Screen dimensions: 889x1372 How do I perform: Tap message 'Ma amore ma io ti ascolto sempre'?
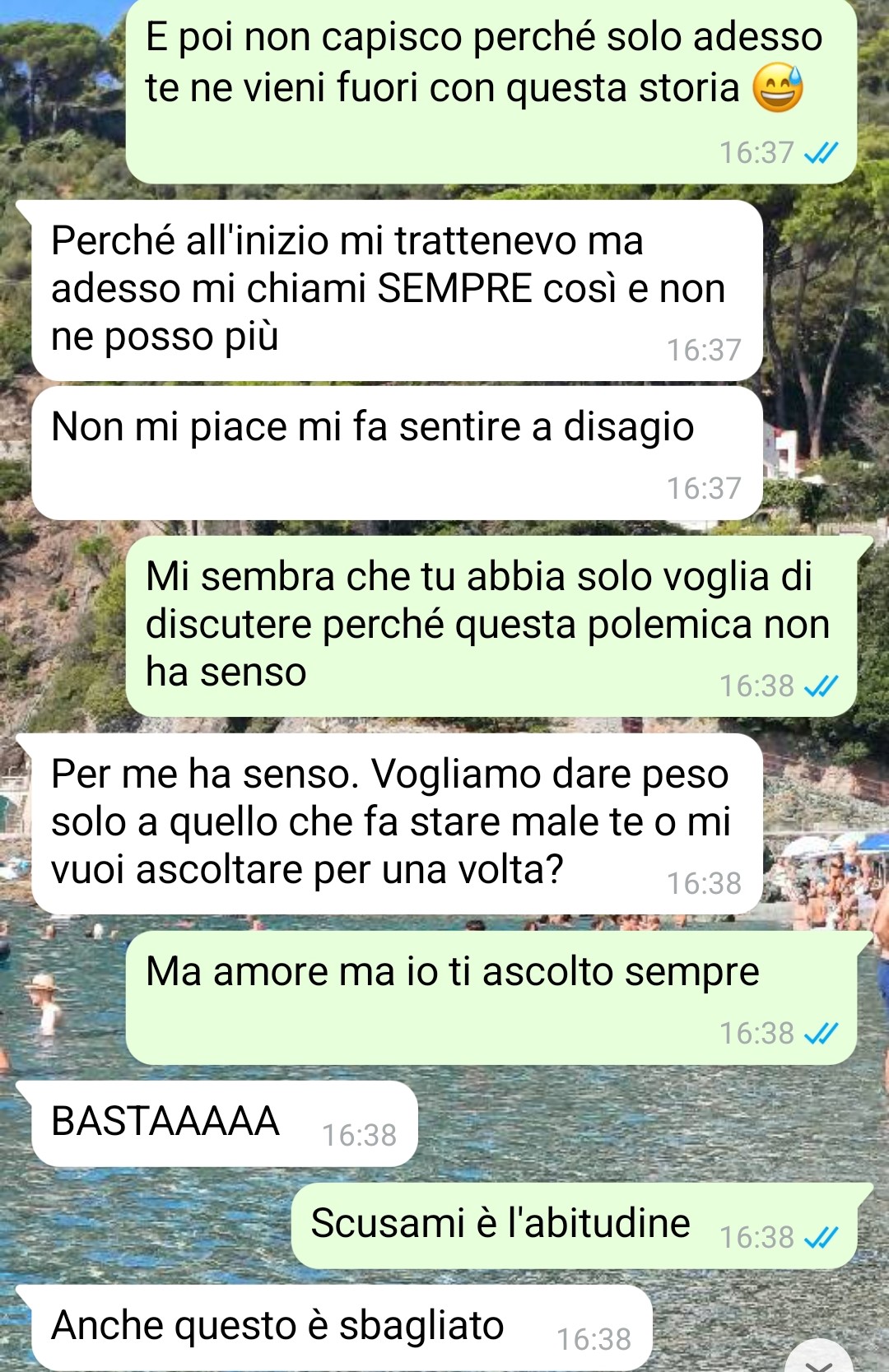(491, 998)
